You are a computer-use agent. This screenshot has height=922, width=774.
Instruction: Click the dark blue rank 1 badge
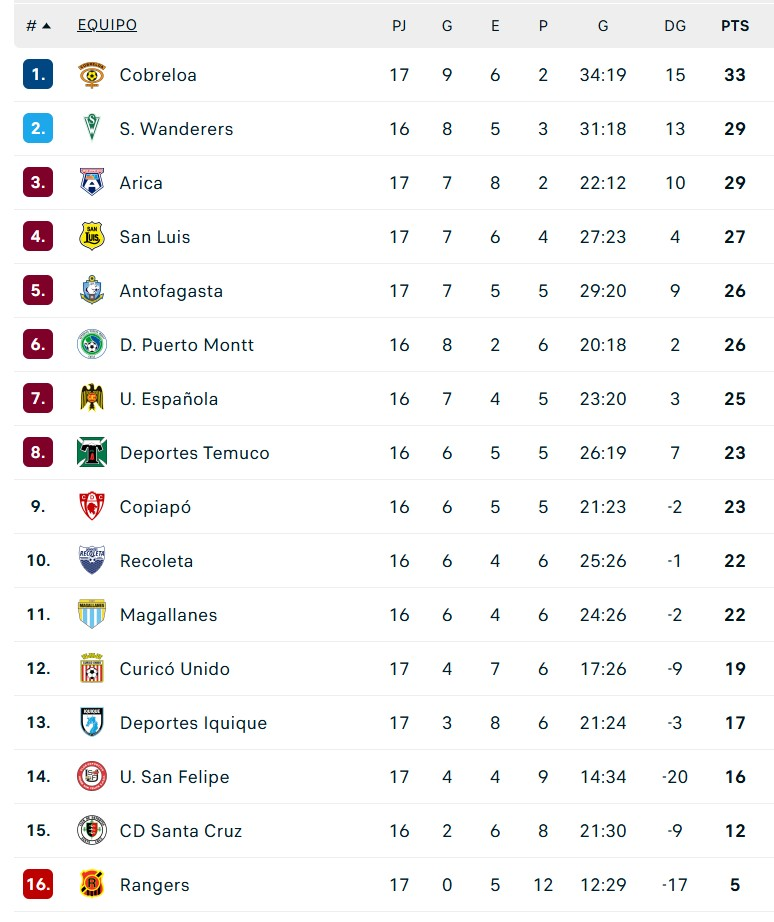tap(38, 74)
